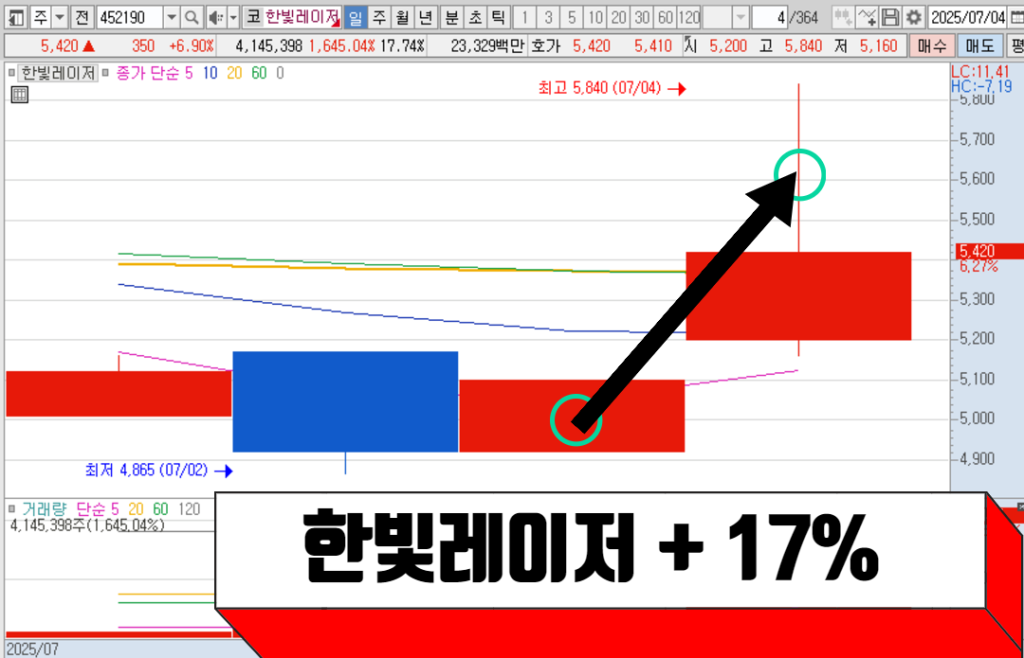1024x658 pixels.
Task: Click the 한빛레이저 chart legend label
Action: coord(58,72)
